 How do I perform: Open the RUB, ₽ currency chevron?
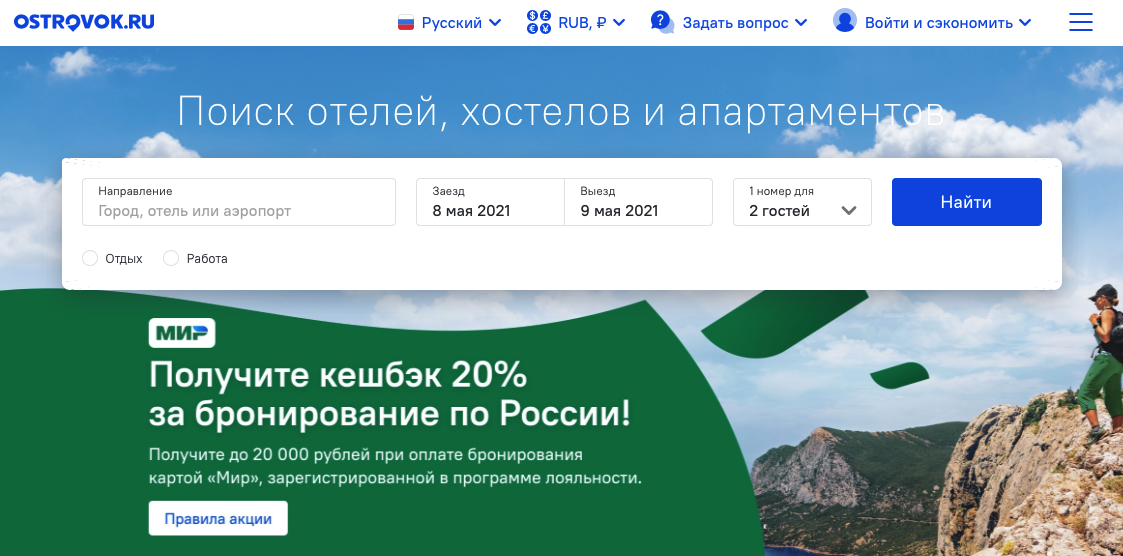620,23
